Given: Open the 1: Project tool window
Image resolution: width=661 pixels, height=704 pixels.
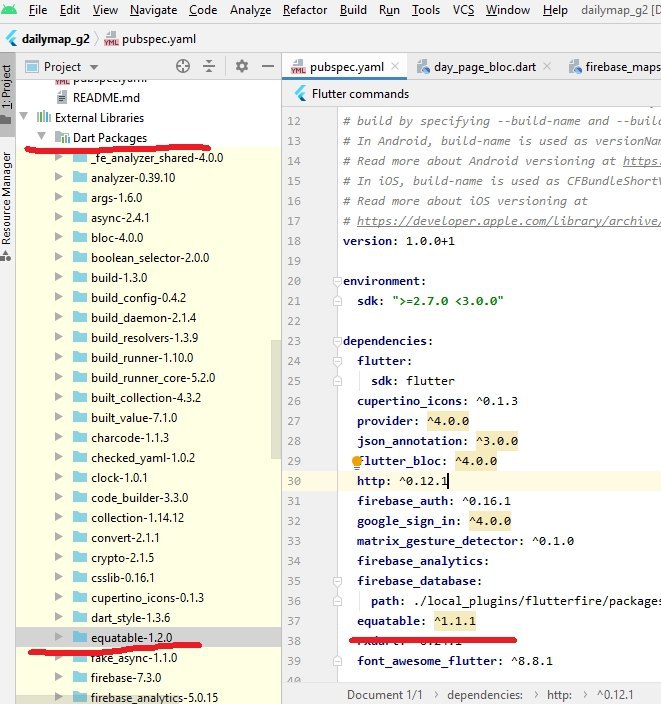Looking at the screenshot, I should pyautogui.click(x=7, y=94).
